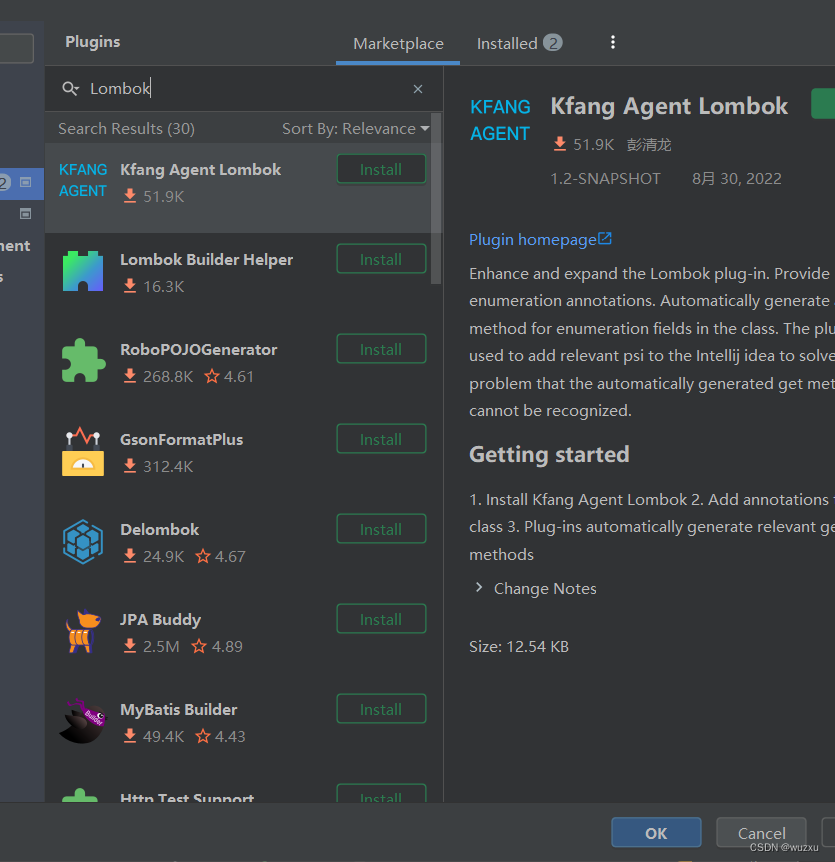The image size is (835, 862).
Task: Click the Size: 12.54 KB text
Action: point(518,646)
